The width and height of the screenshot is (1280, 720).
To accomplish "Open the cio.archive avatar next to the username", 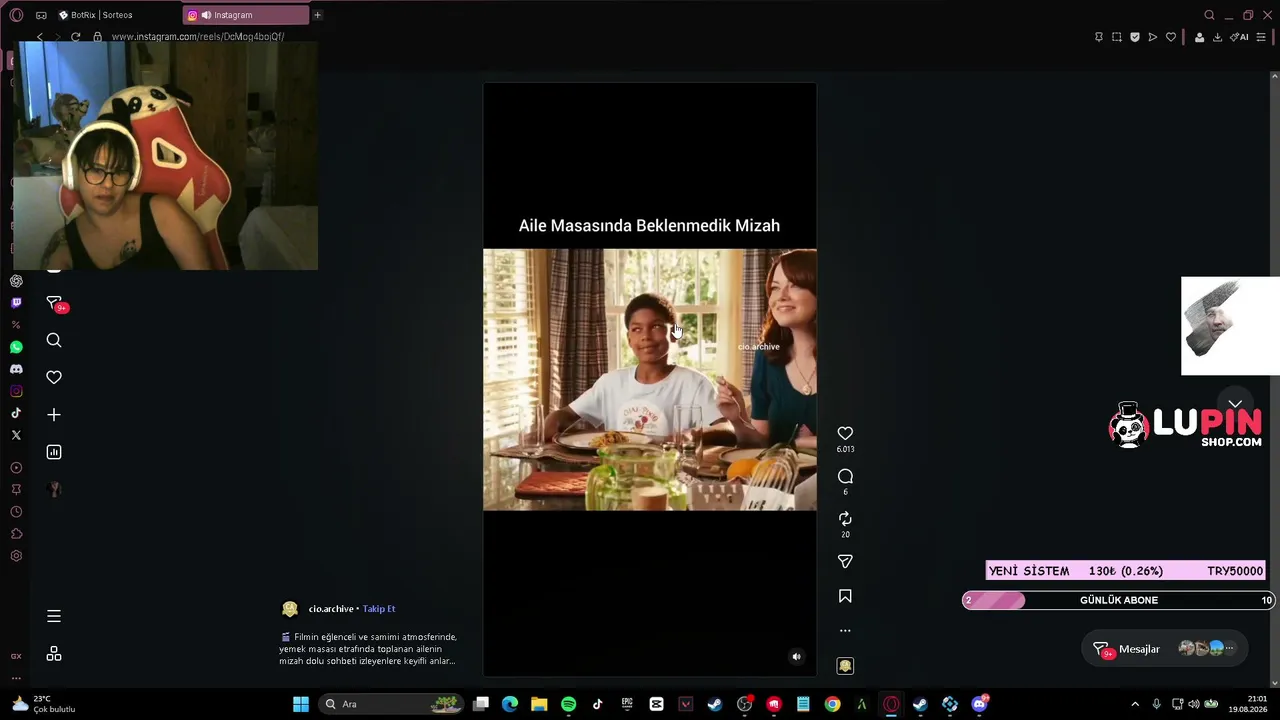I will [x=290, y=609].
